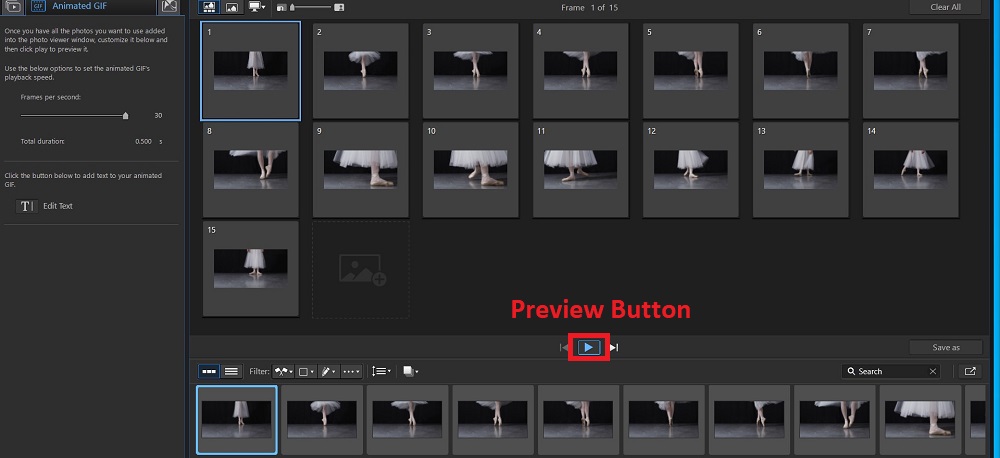Open the secondary monitor display dropdown
This screenshot has width=1000, height=458.
point(257,7)
